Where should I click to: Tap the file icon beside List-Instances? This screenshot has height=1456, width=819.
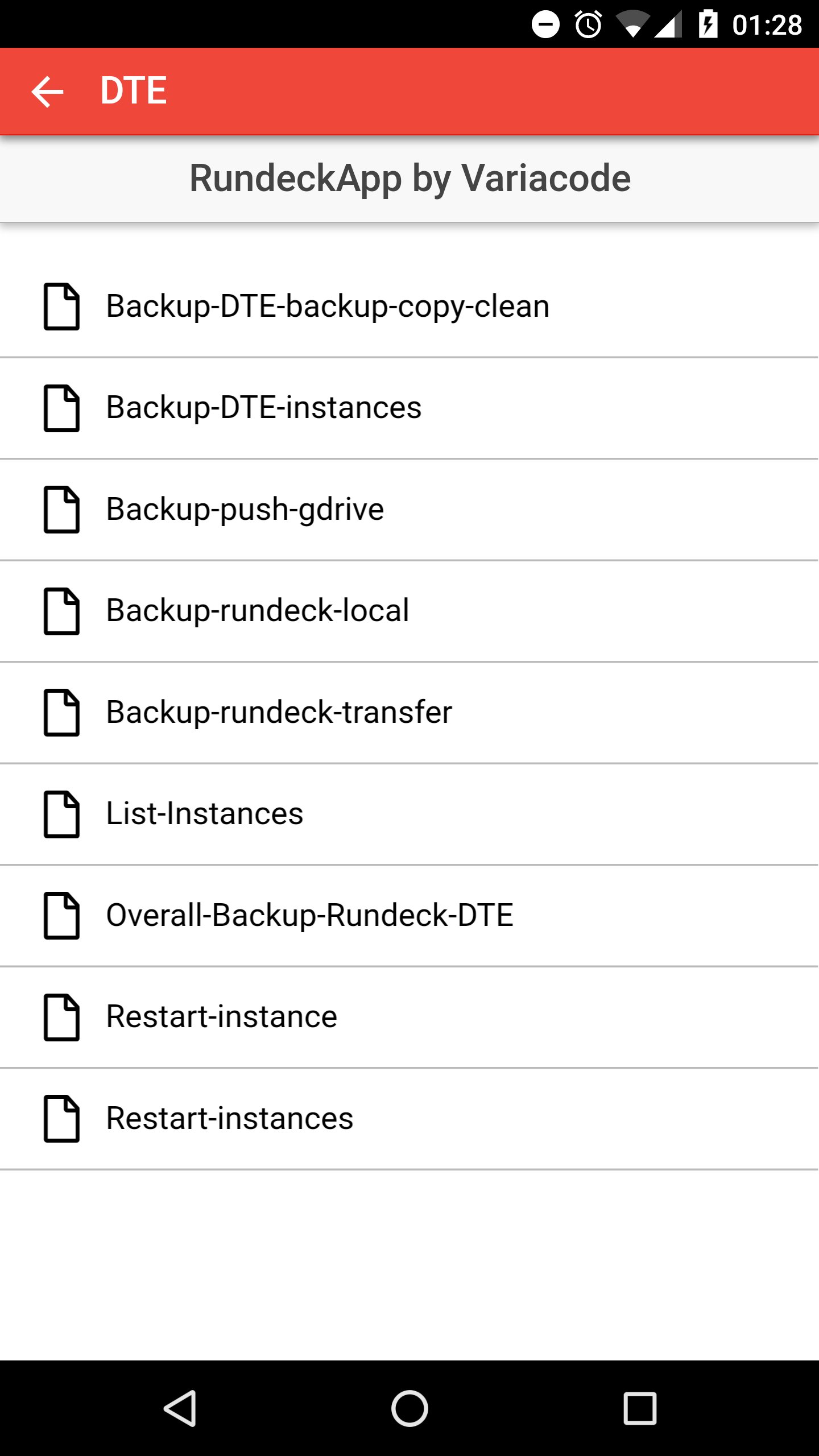point(62,814)
